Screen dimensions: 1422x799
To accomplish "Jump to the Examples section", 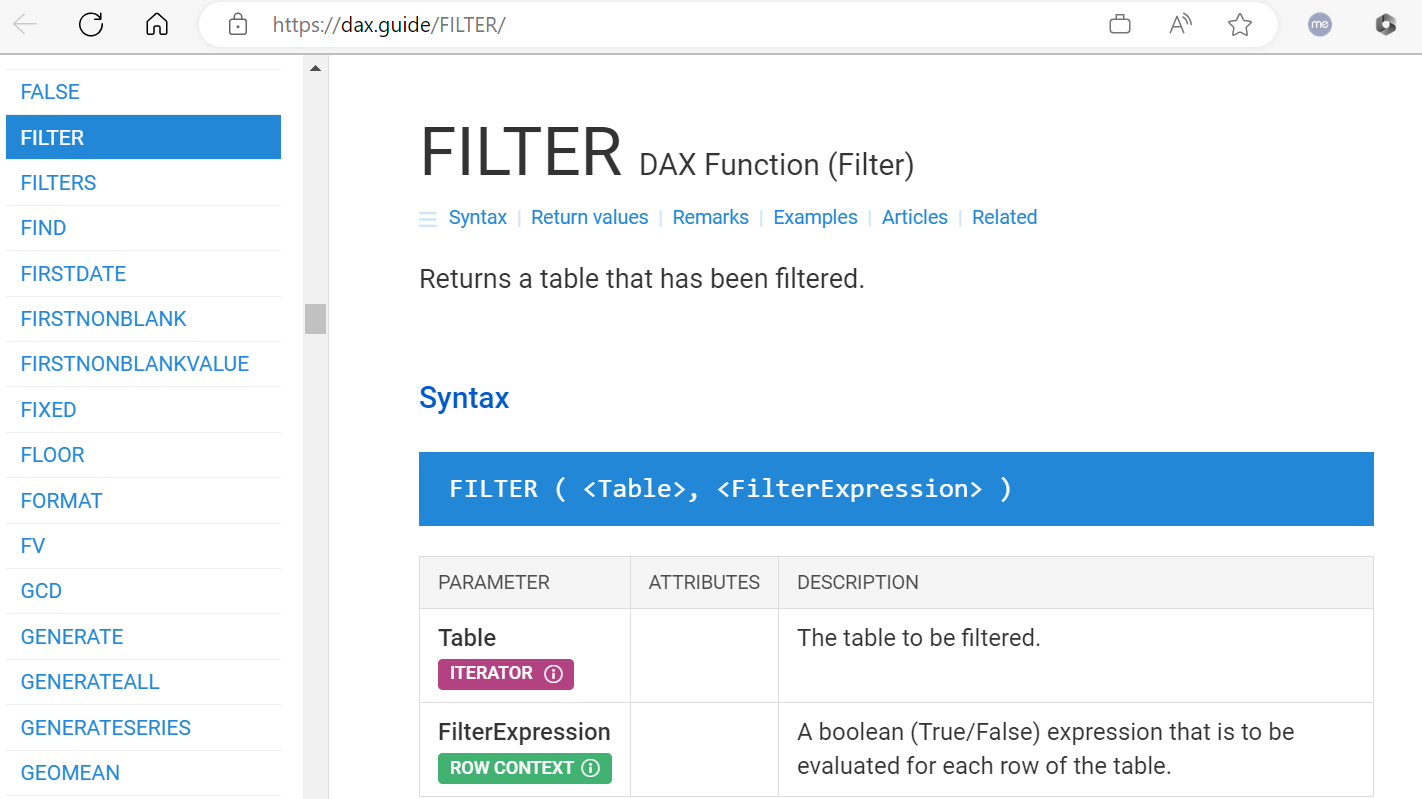I will [815, 217].
